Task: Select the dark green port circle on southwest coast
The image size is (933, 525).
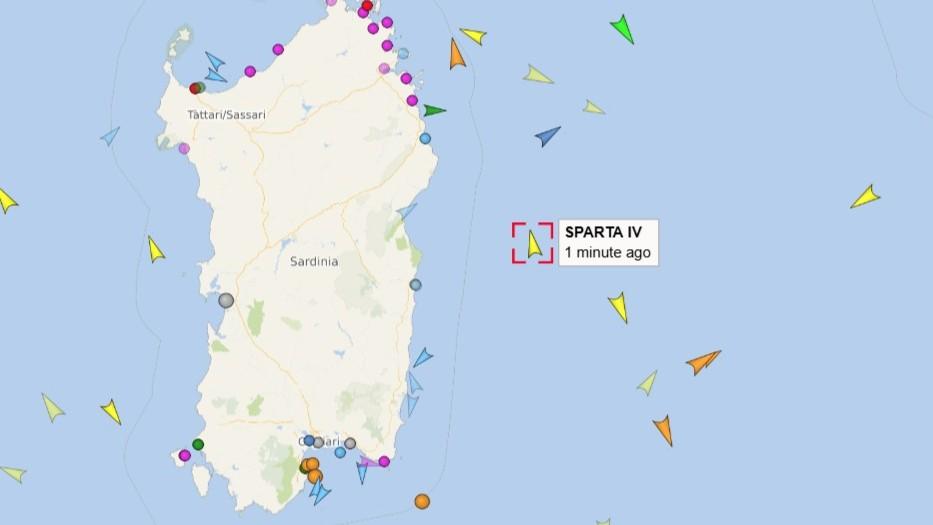Action: (198, 444)
